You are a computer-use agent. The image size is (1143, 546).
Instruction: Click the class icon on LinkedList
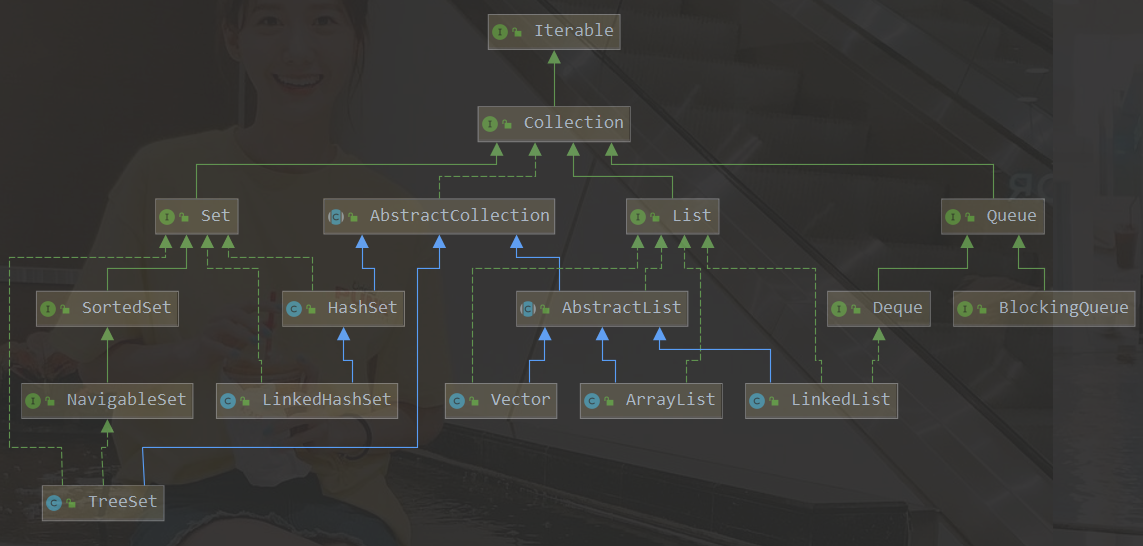click(x=757, y=401)
